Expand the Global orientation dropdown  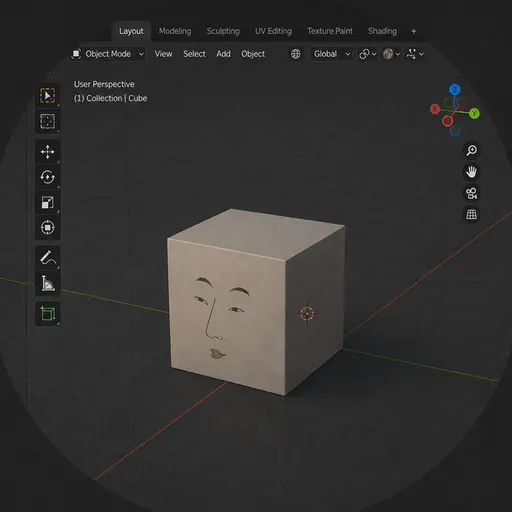331,54
